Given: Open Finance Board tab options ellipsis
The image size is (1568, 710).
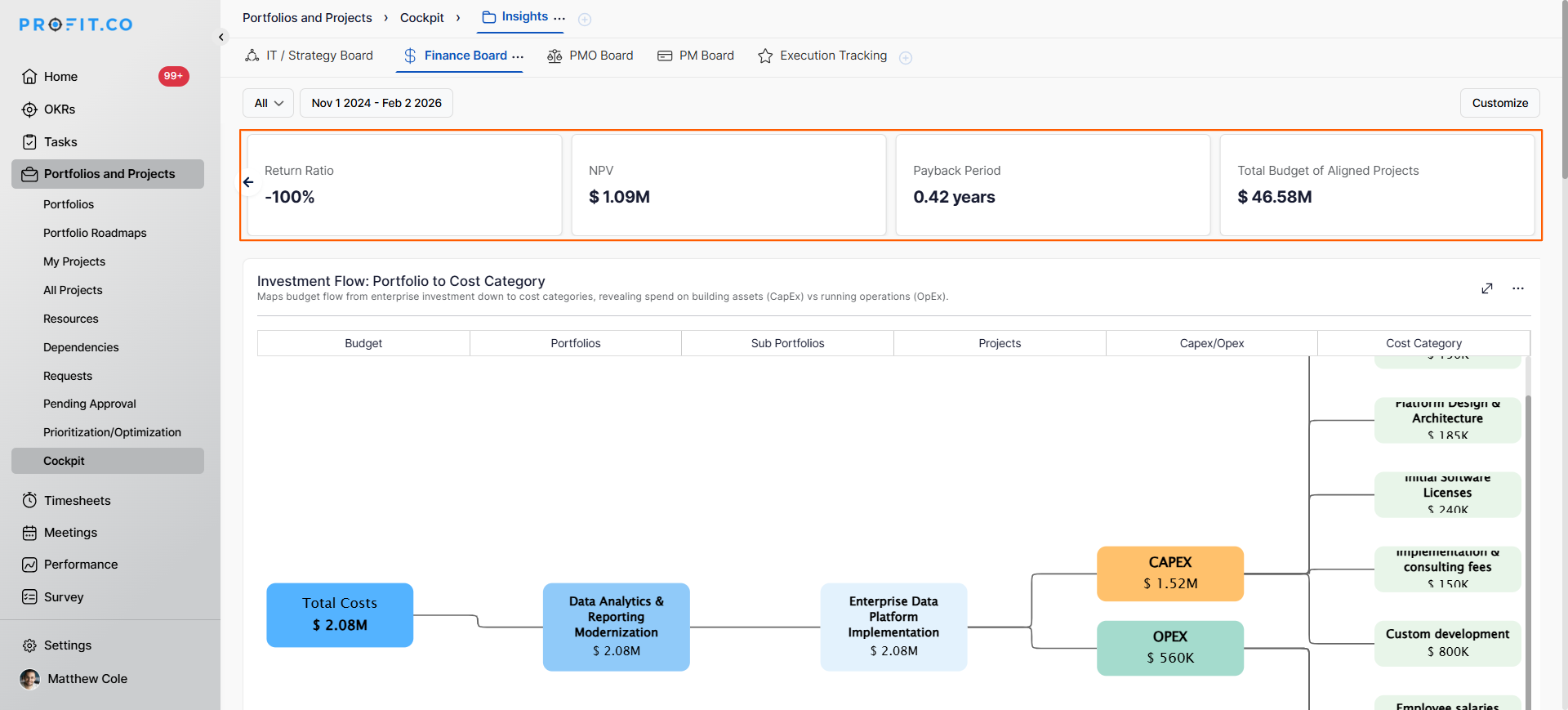Looking at the screenshot, I should (x=518, y=56).
